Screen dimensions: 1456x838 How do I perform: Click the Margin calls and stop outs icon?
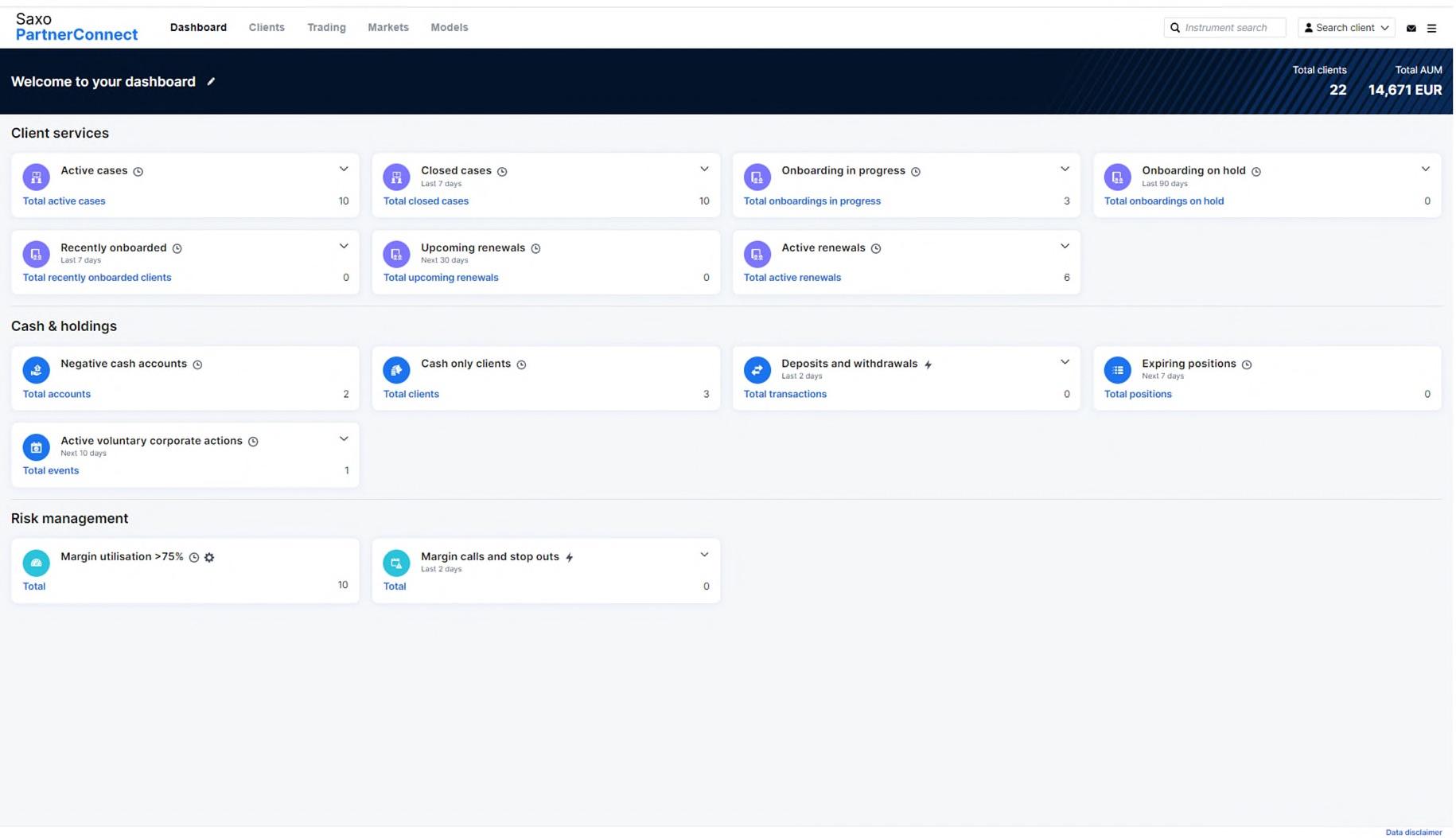click(x=396, y=563)
